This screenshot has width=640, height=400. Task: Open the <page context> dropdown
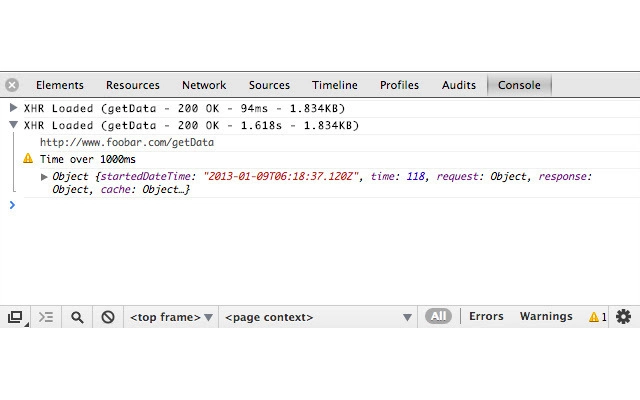click(x=318, y=317)
